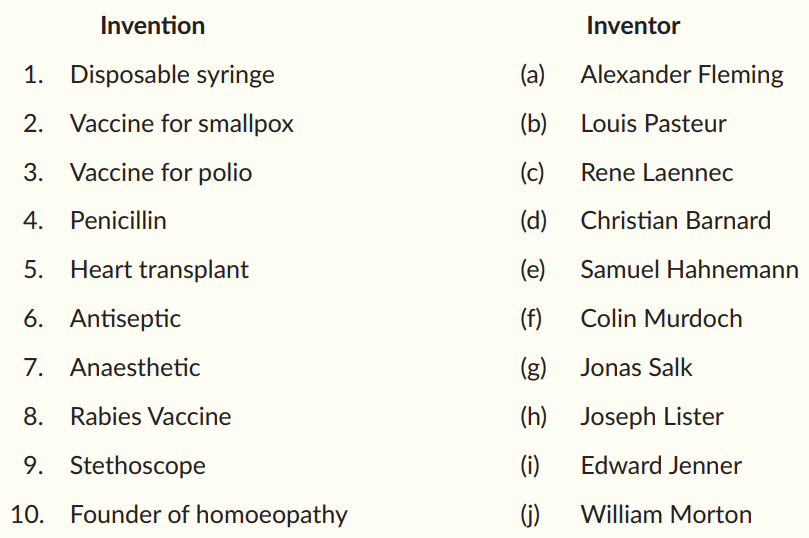The height and width of the screenshot is (538, 809).
Task: Click the "Christian Barnard" inventor entry
Action: (x=675, y=221)
